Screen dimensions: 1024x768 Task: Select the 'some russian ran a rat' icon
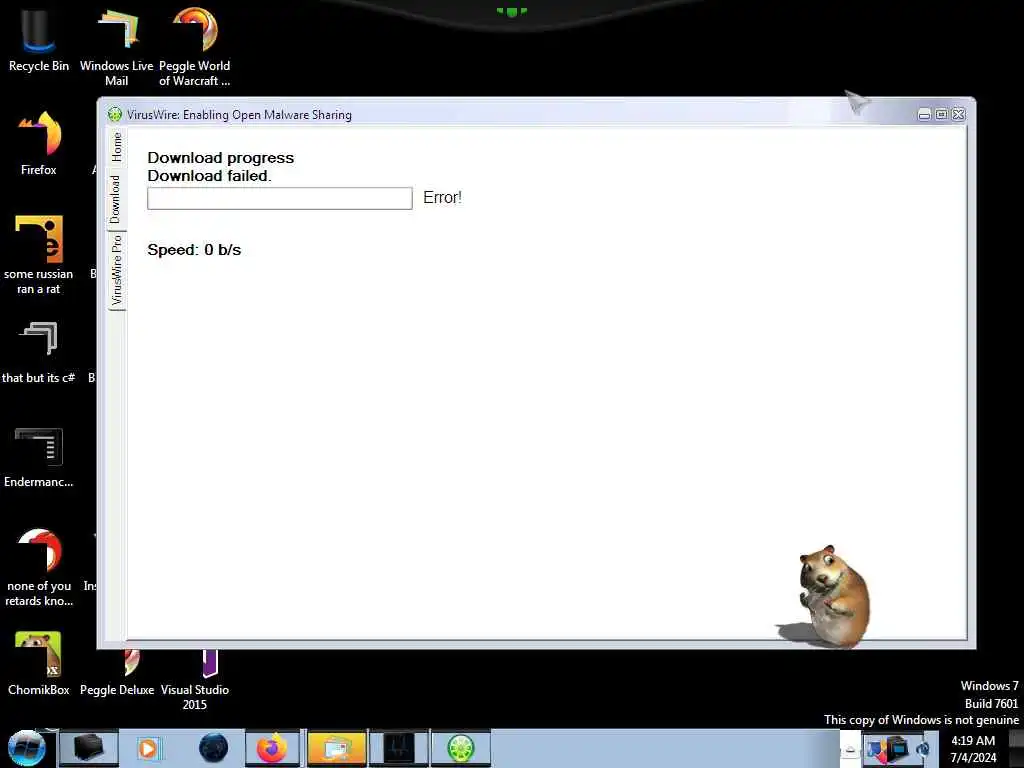click(39, 255)
